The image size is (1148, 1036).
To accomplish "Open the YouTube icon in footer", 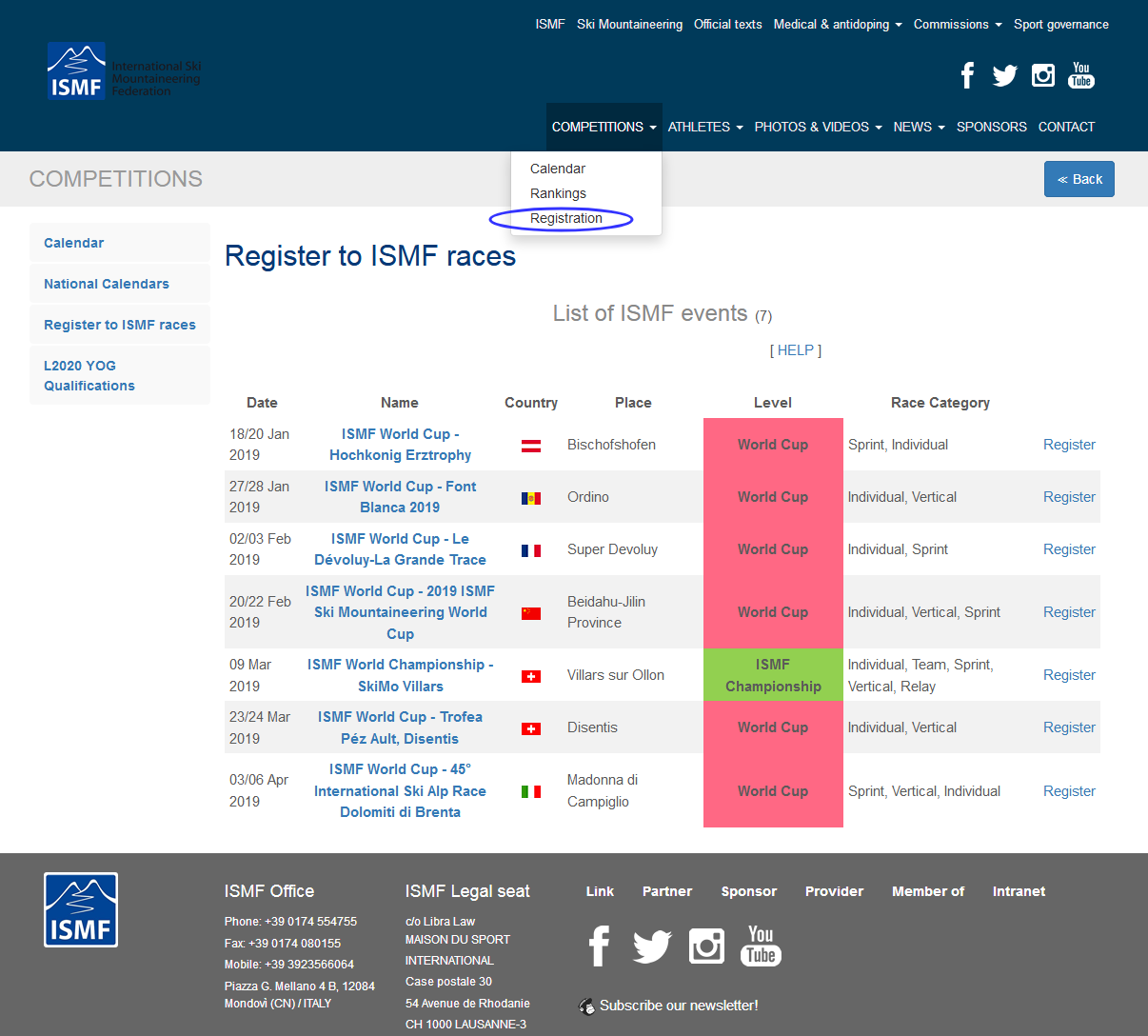I will click(x=761, y=946).
